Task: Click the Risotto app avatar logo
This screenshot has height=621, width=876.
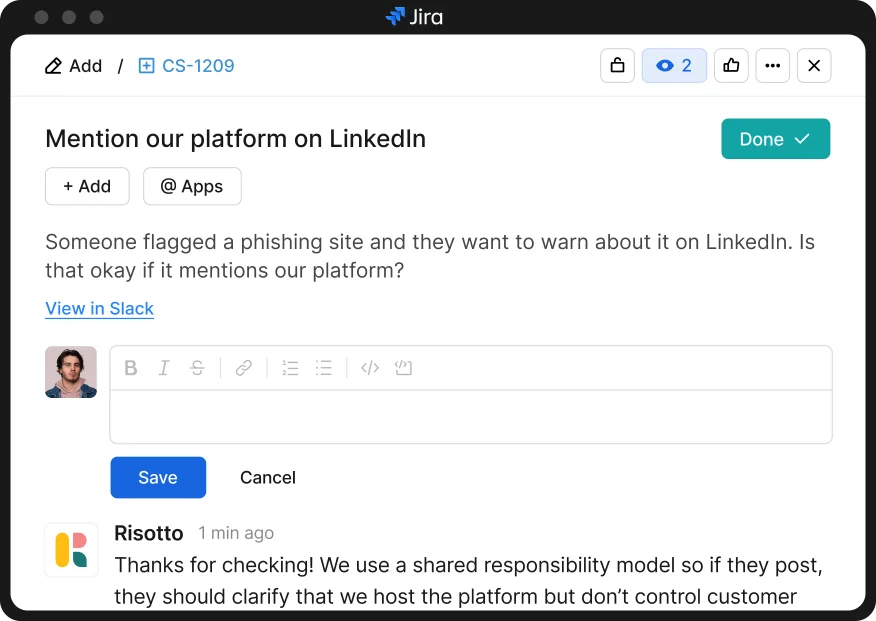Action: pyautogui.click(x=71, y=550)
